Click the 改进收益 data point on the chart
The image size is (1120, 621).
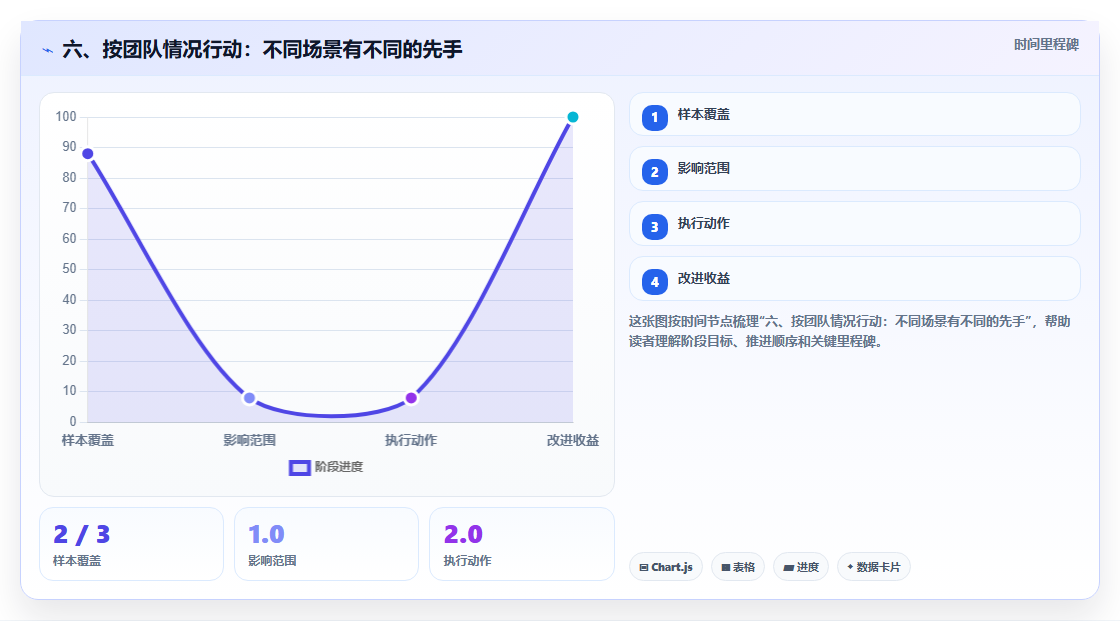(x=573, y=117)
